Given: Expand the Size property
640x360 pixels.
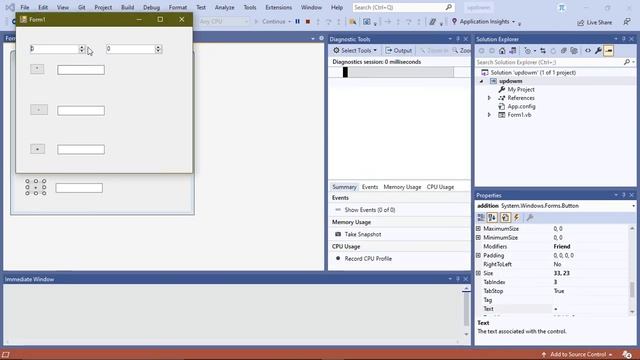Looking at the screenshot, I should (478, 273).
